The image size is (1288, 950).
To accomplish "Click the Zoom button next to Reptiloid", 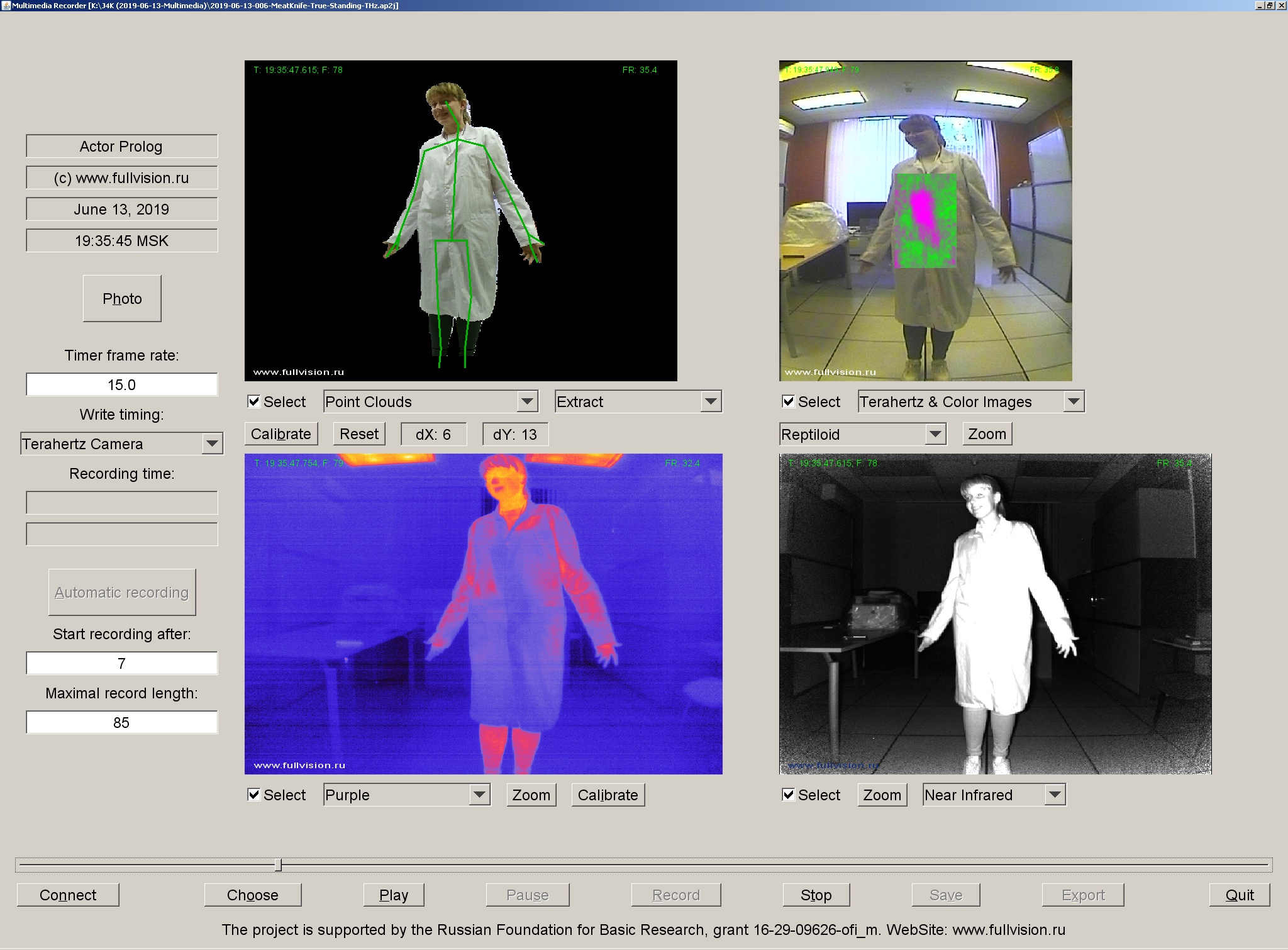I will click(x=986, y=433).
